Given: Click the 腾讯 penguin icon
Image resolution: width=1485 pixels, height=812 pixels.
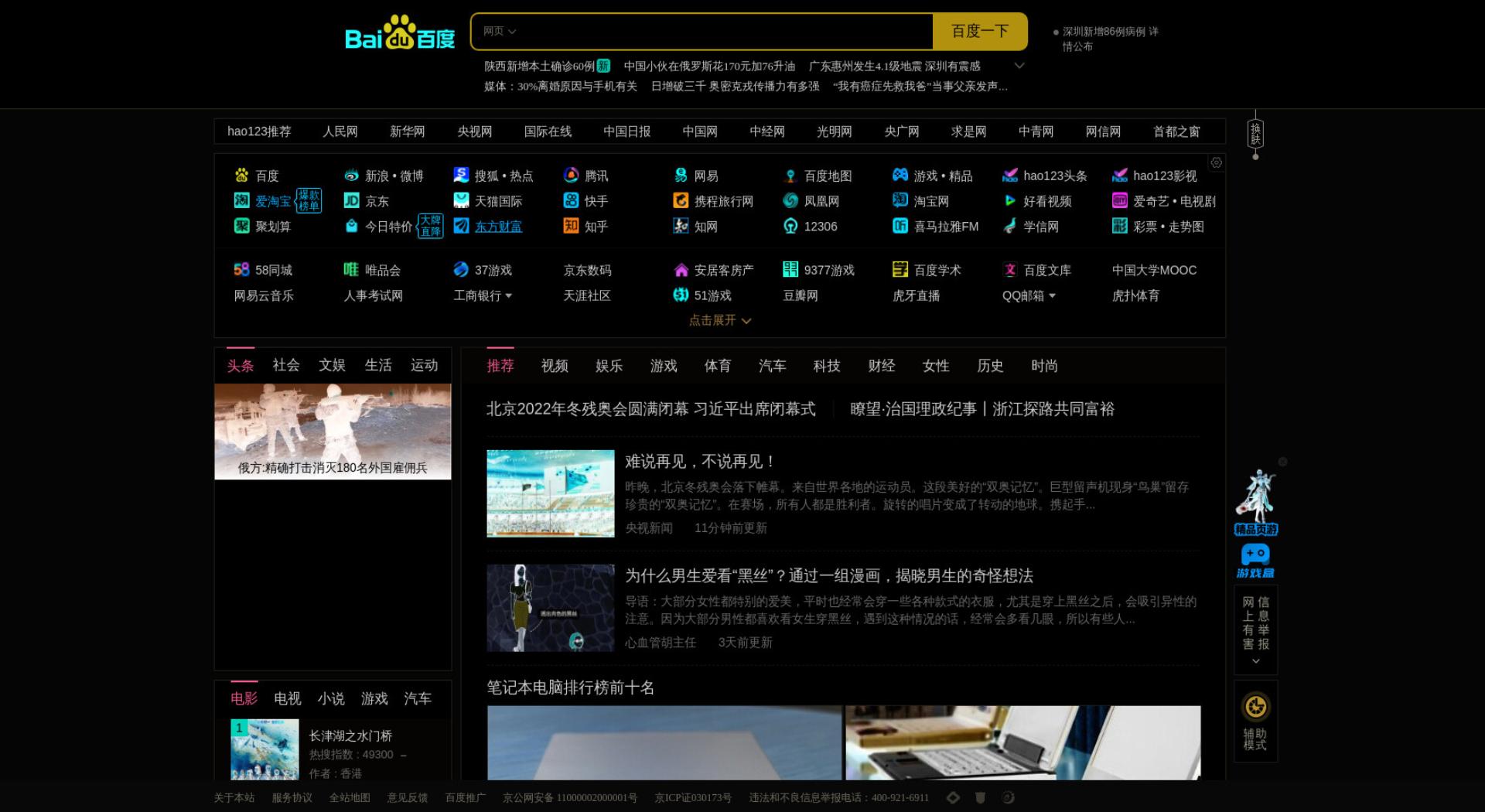Looking at the screenshot, I should [x=571, y=176].
